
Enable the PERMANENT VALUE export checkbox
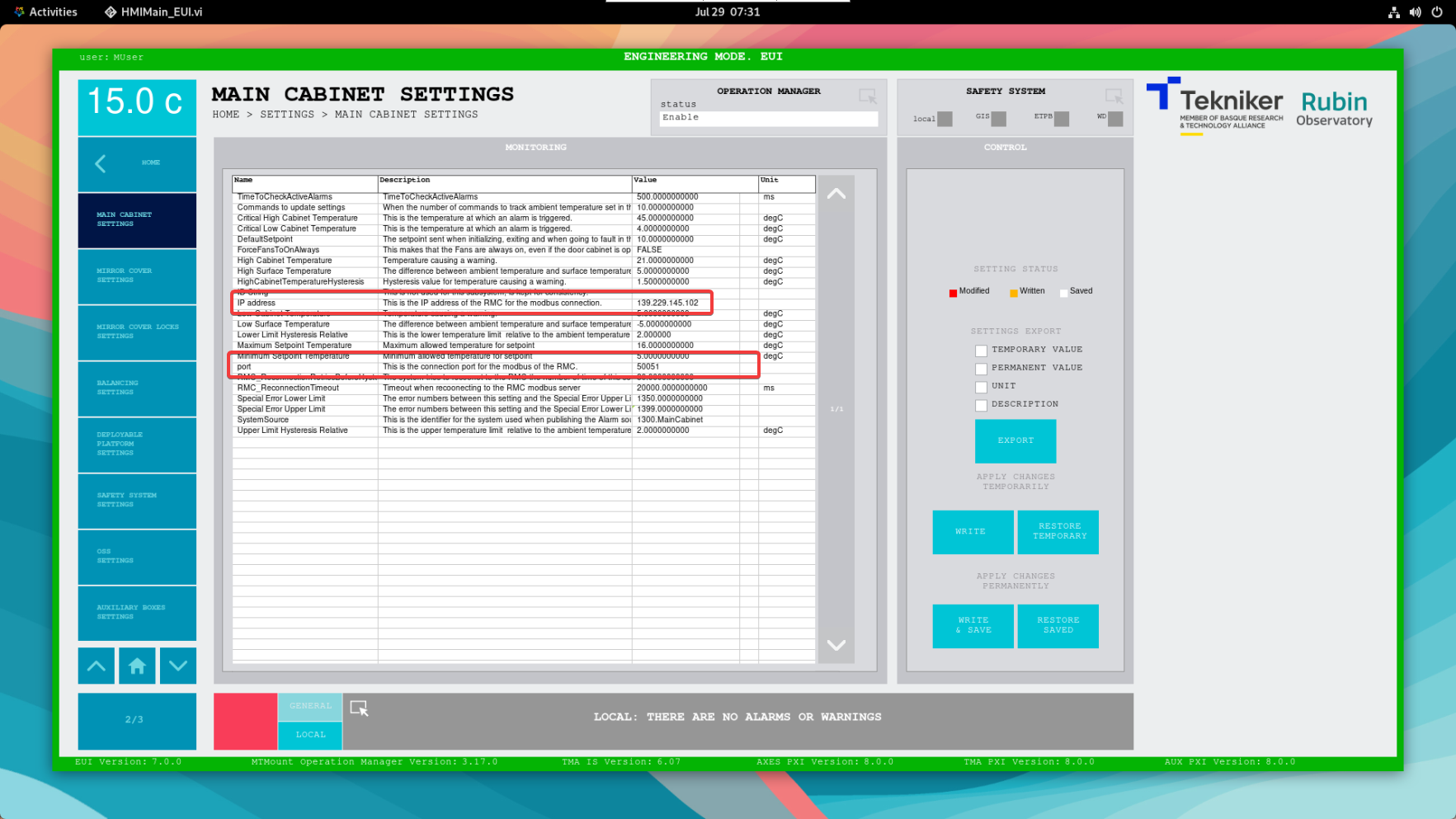pos(981,369)
